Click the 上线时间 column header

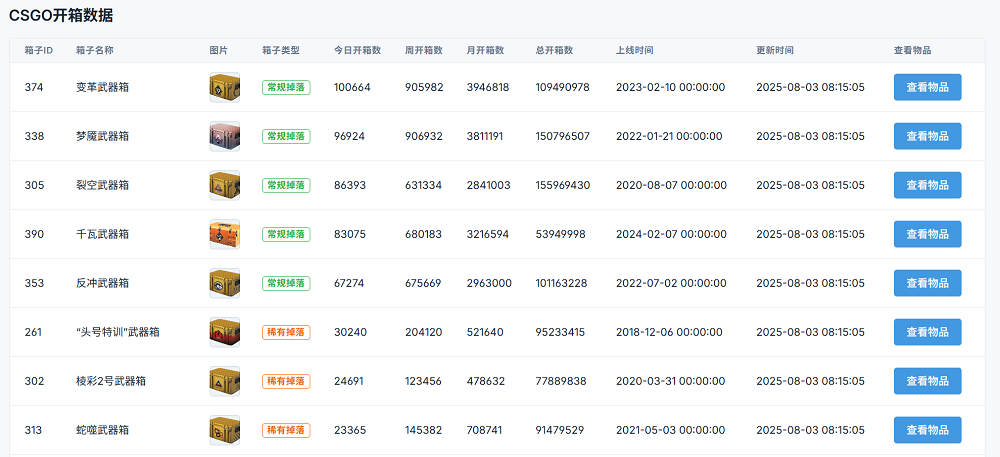point(635,50)
